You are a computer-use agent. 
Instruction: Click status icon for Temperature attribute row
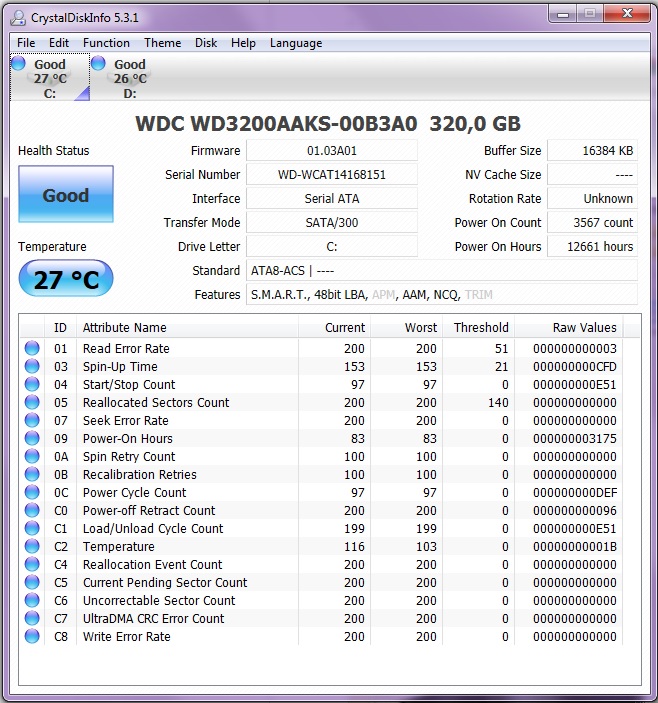point(32,546)
